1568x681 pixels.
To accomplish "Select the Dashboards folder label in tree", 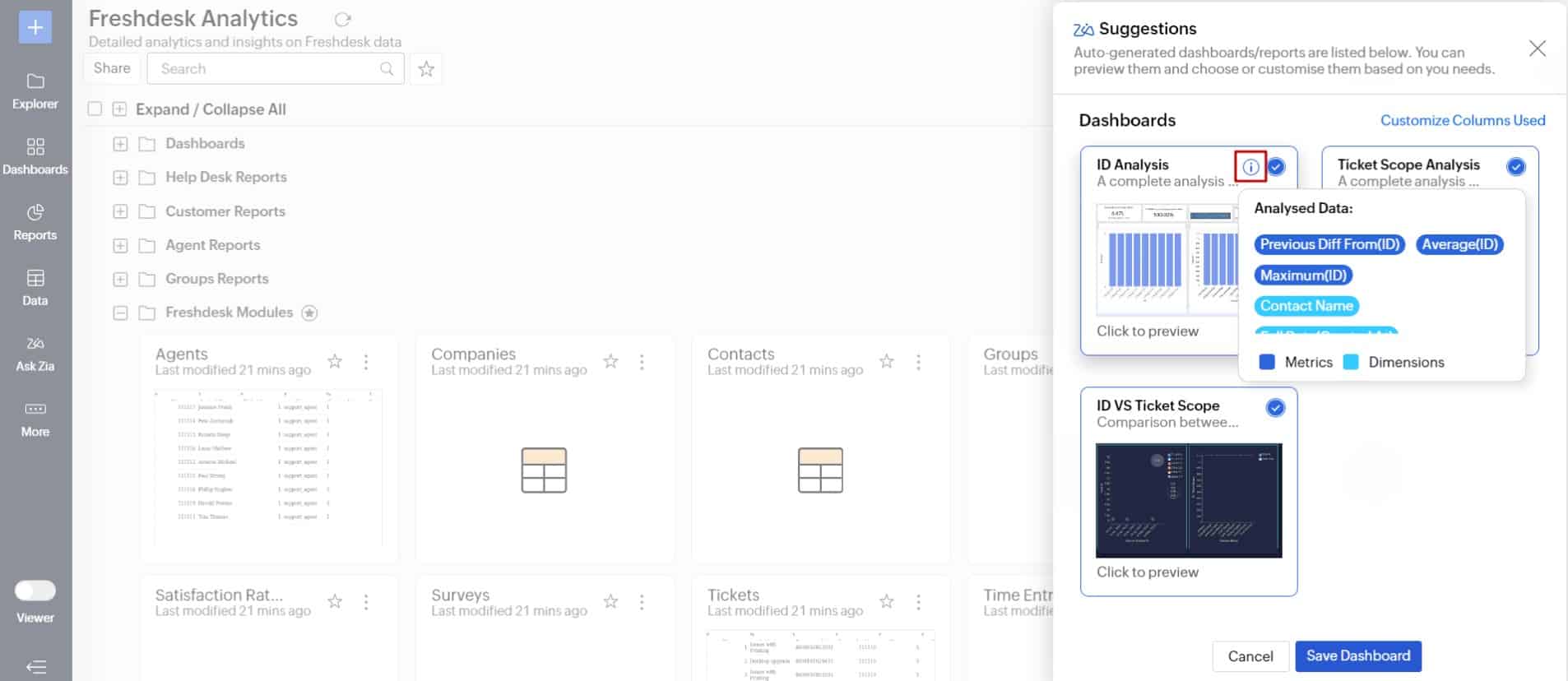I will (x=205, y=143).
